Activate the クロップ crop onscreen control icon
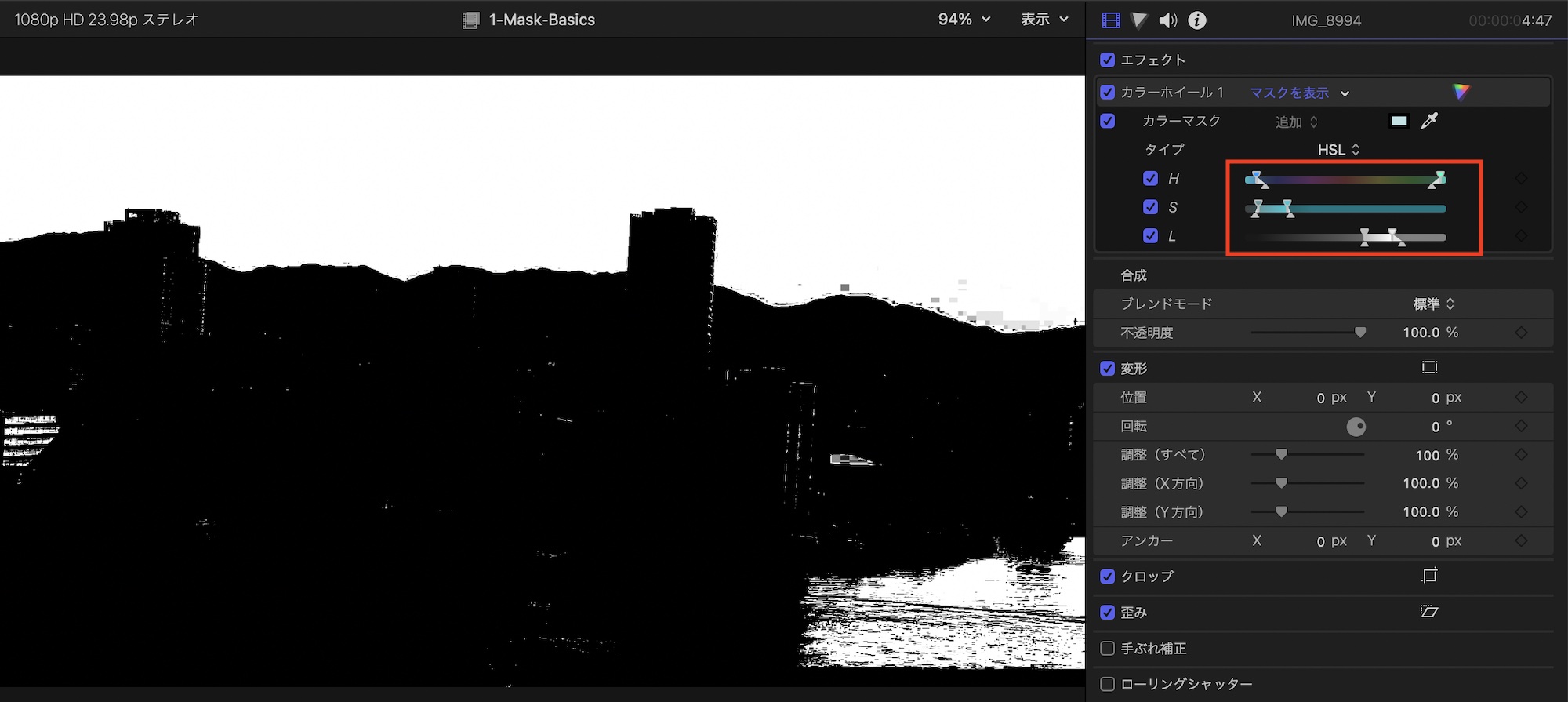Screen dimensions: 1568x702 [x=1429, y=577]
